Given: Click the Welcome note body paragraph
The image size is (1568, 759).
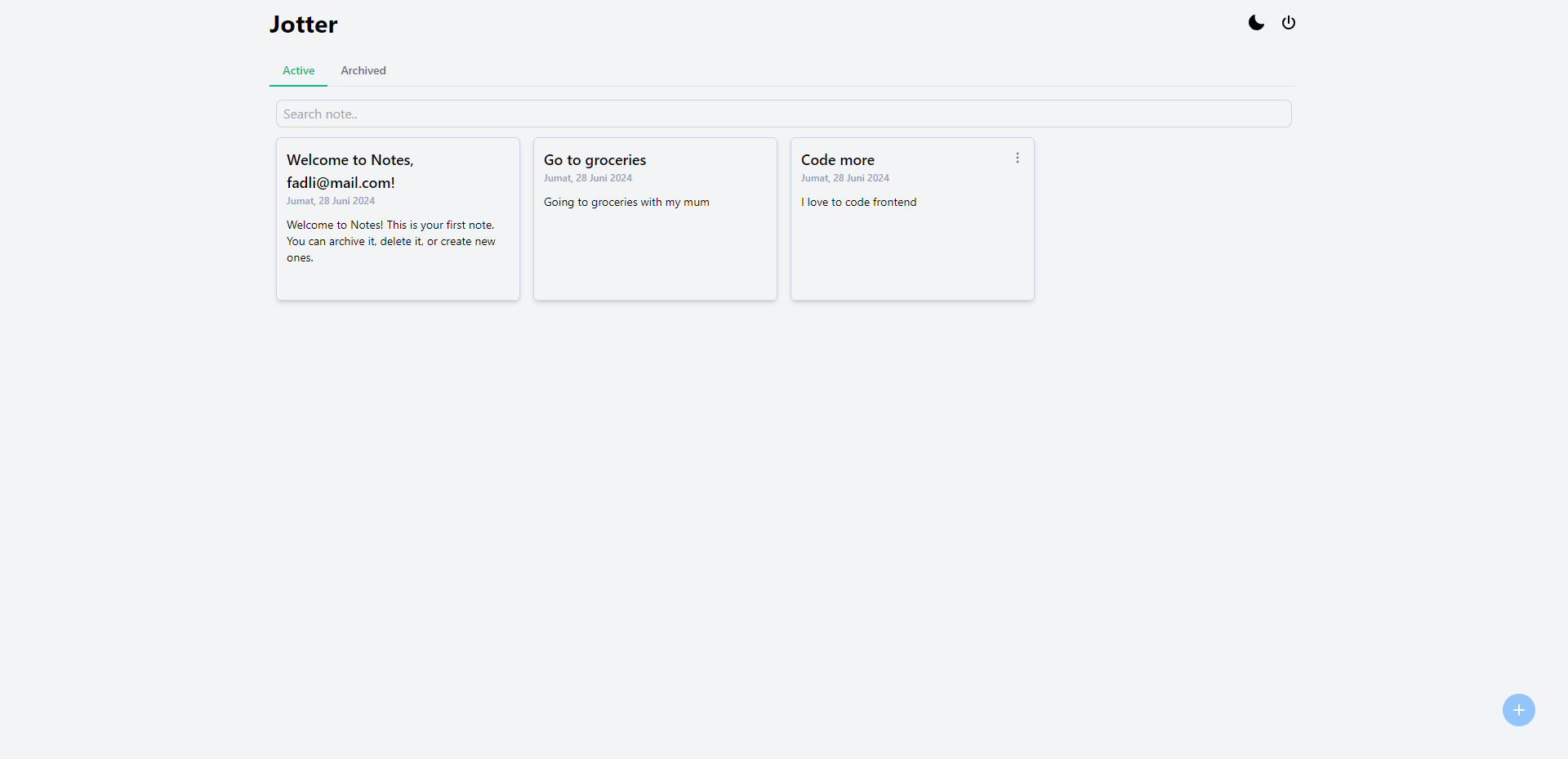Looking at the screenshot, I should [390, 241].
